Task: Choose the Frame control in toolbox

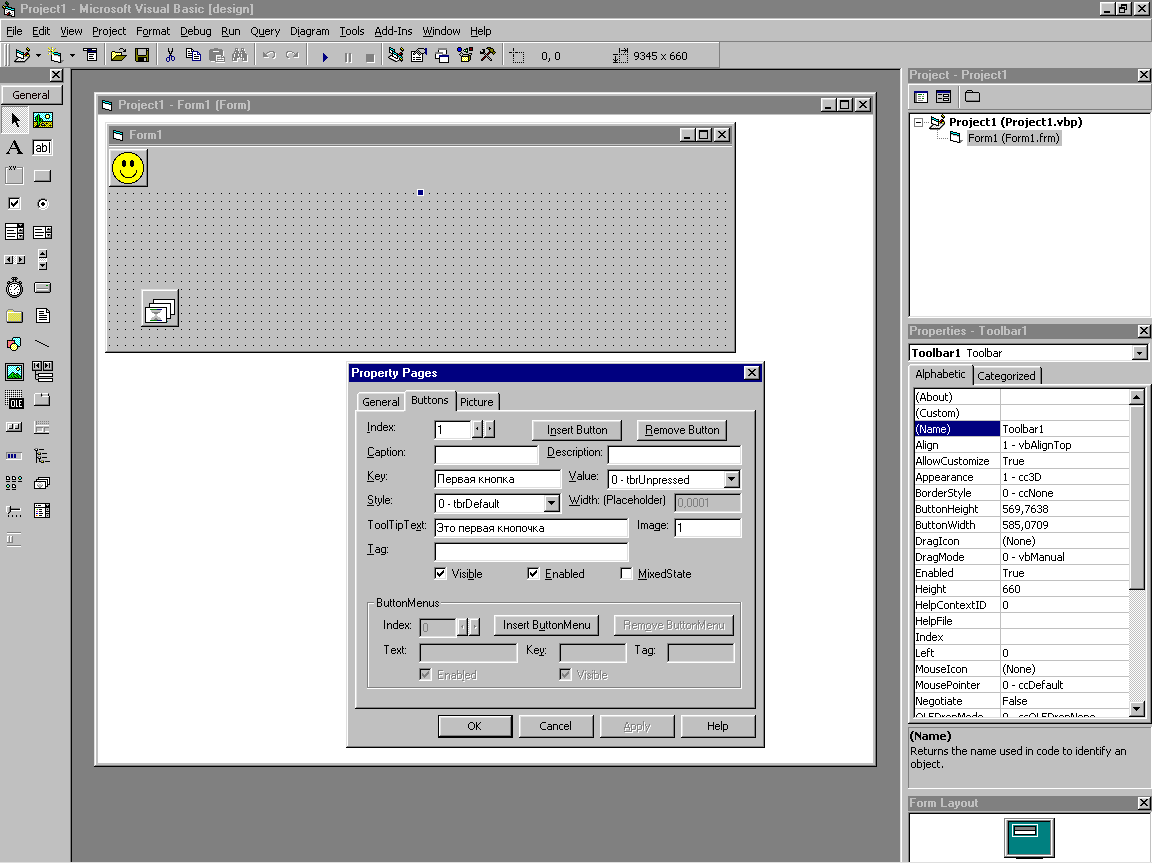Action: 15,176
